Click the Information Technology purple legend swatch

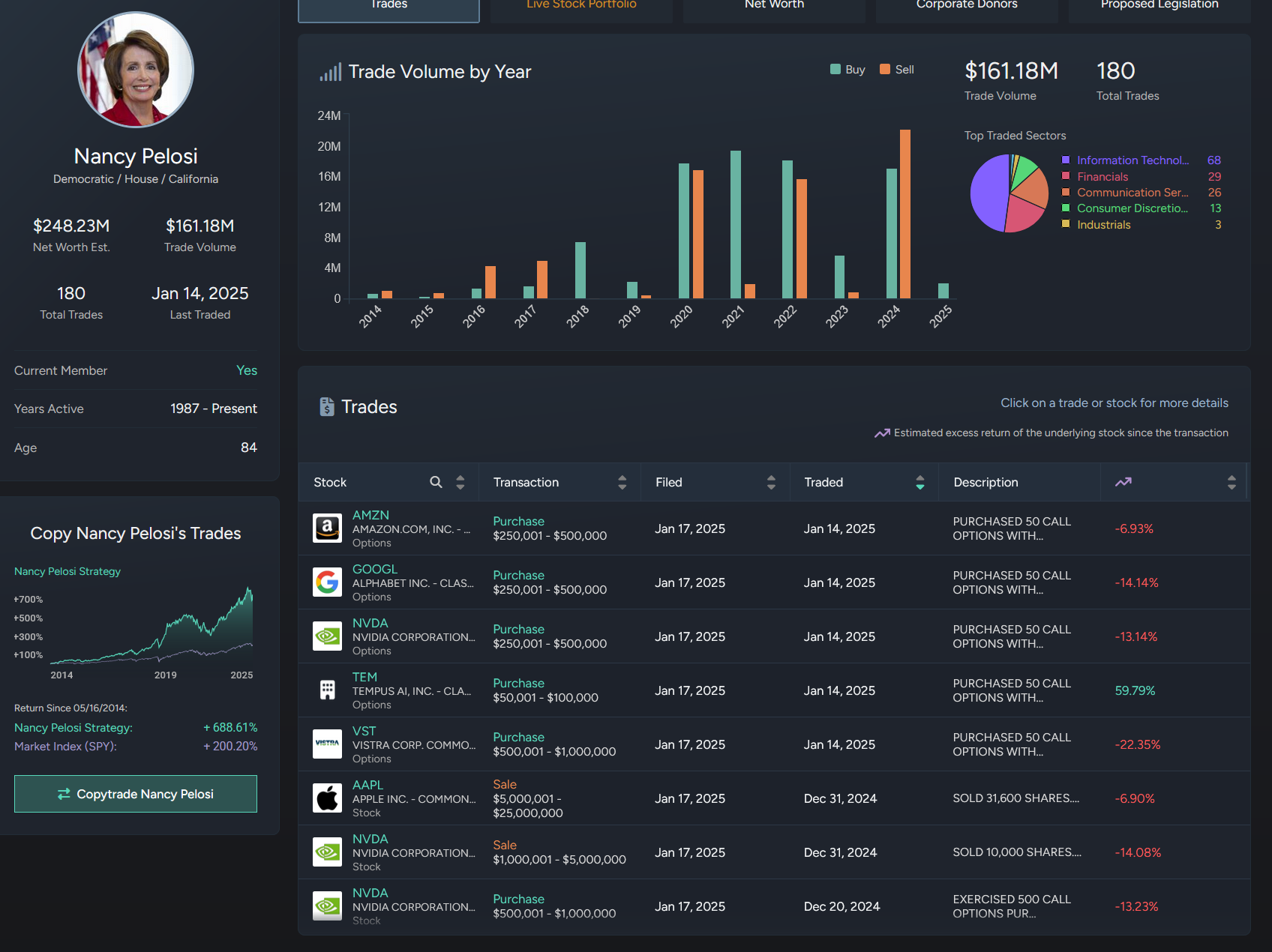click(x=1066, y=160)
